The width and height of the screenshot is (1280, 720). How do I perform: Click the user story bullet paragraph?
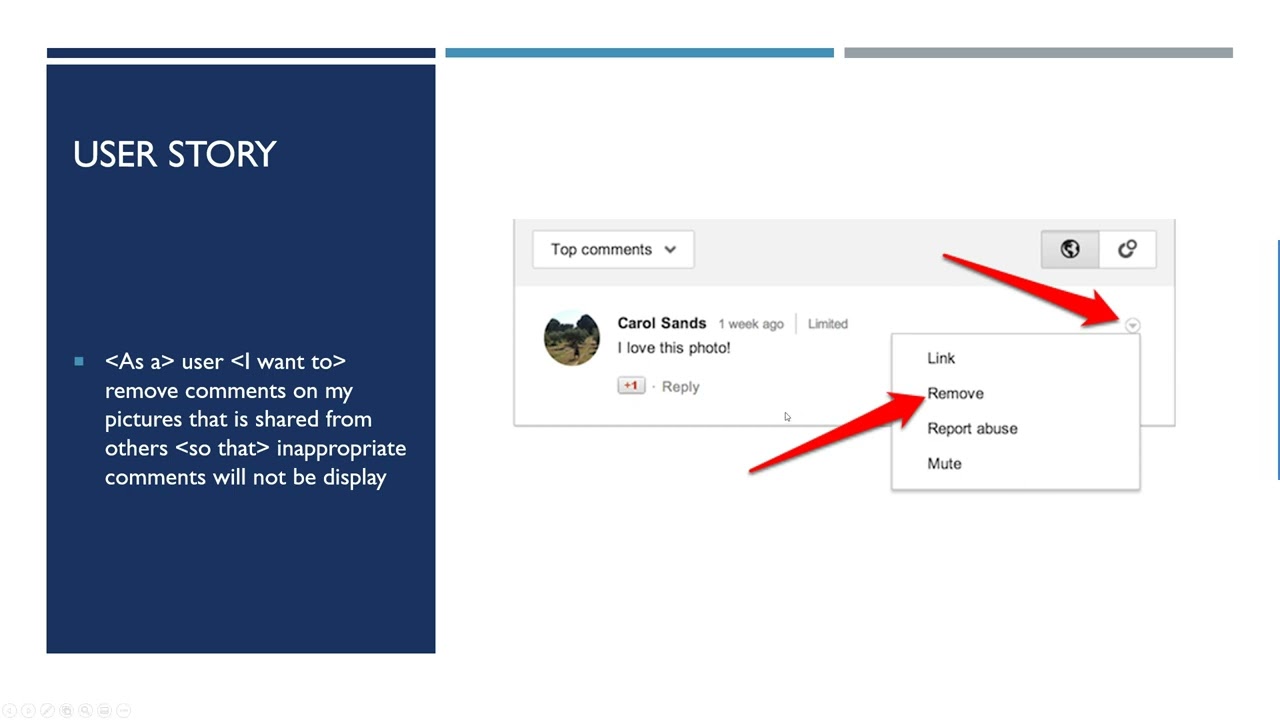click(255, 419)
